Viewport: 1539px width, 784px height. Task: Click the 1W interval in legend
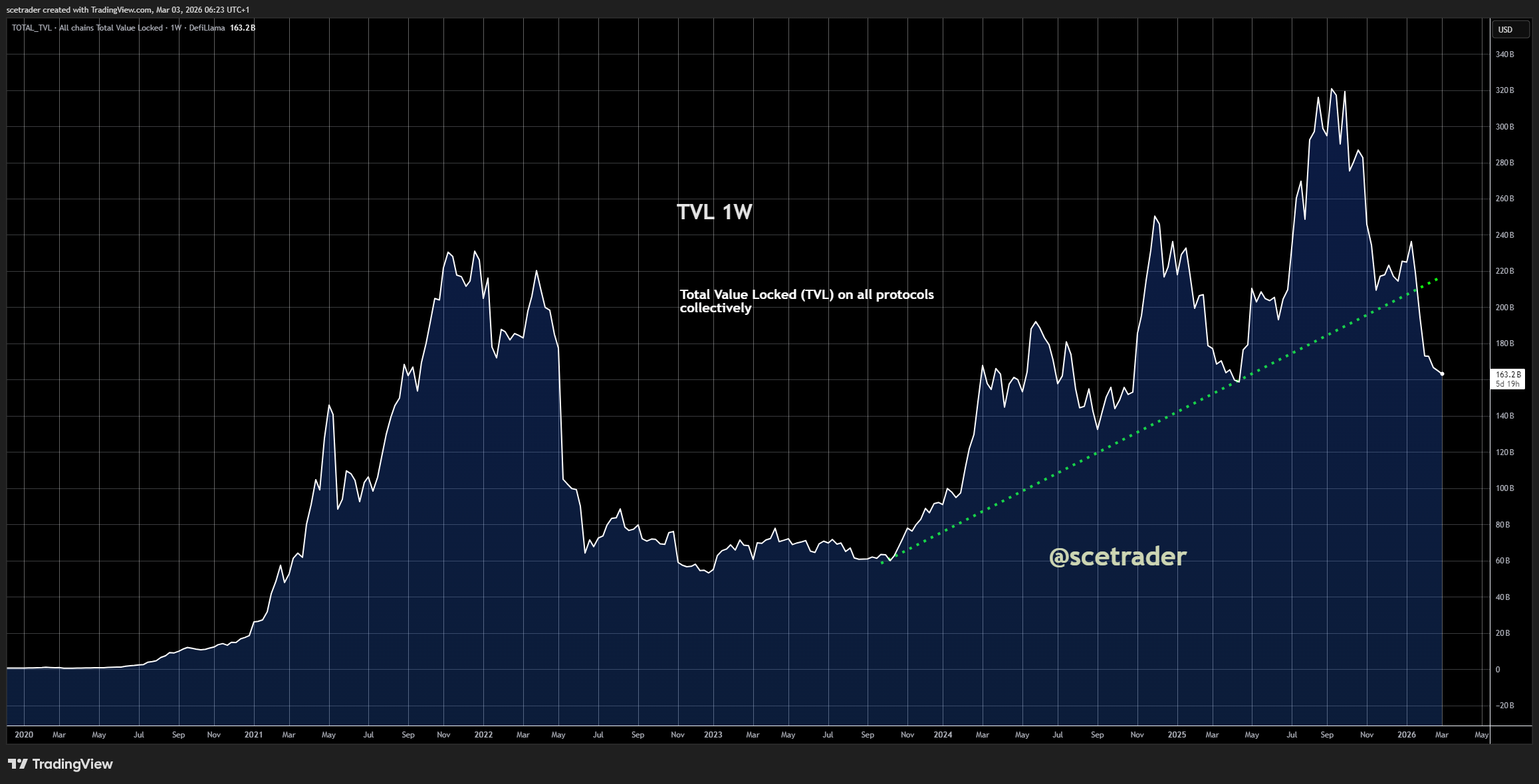coord(176,28)
